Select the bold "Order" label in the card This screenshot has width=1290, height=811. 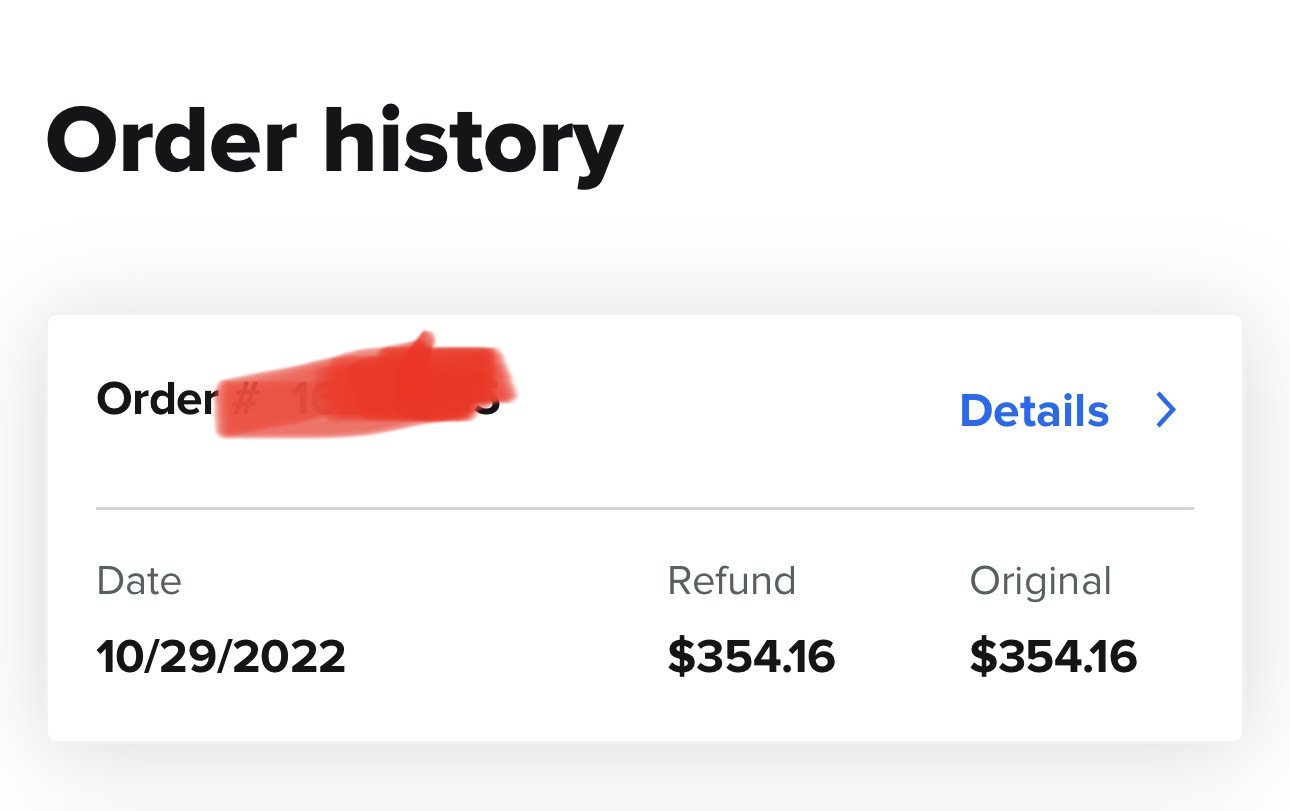click(156, 400)
